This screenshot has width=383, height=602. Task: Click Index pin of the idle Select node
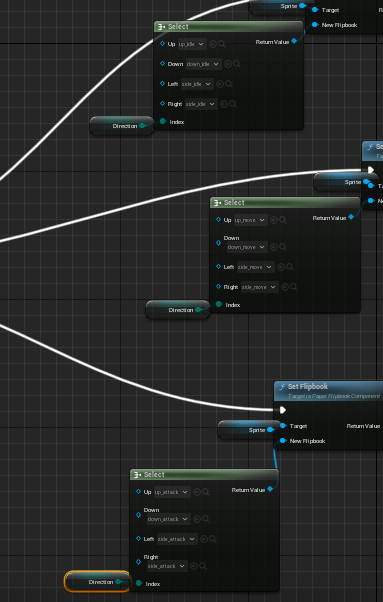[163, 121]
